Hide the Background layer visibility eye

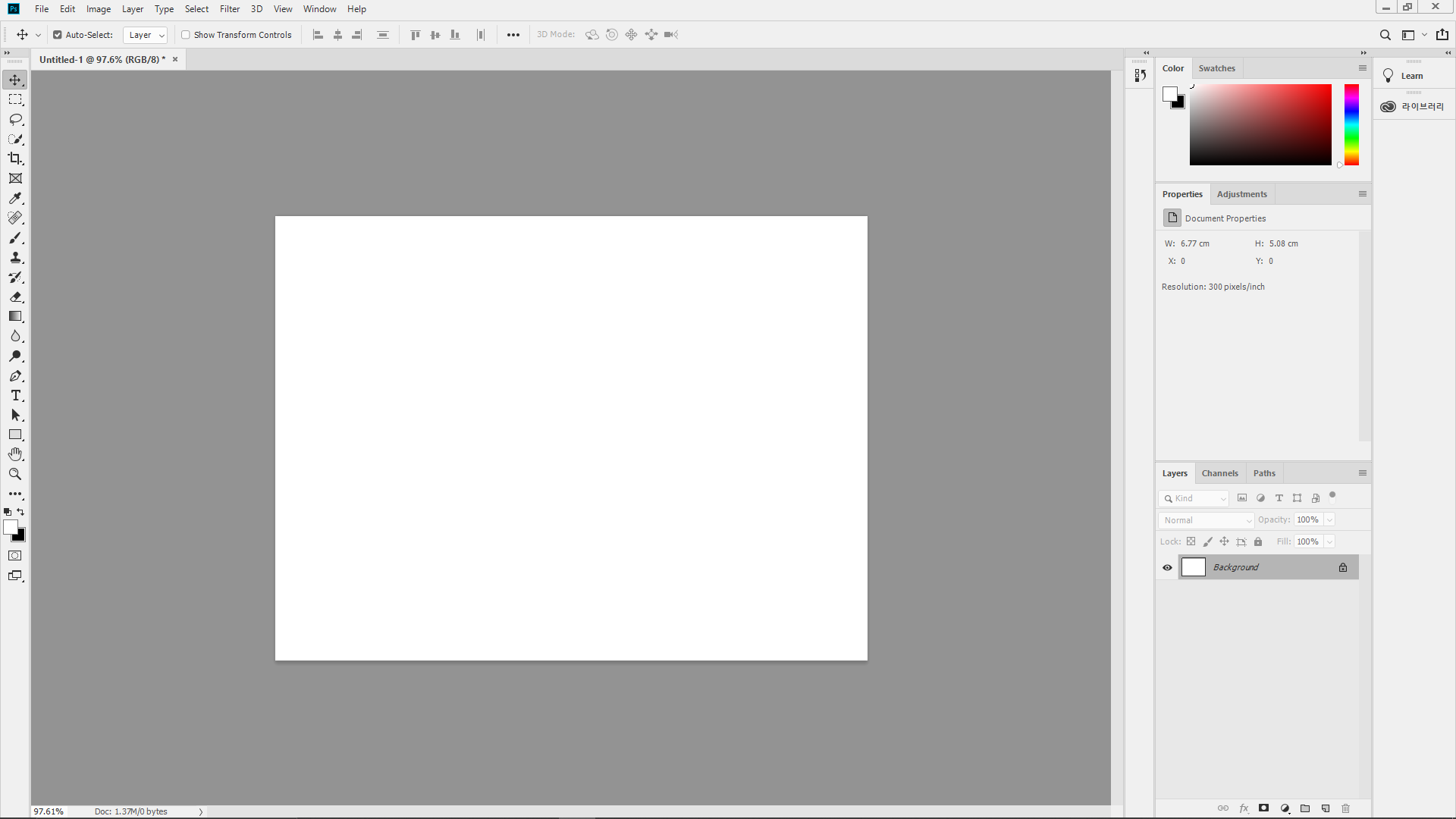[x=1167, y=567]
